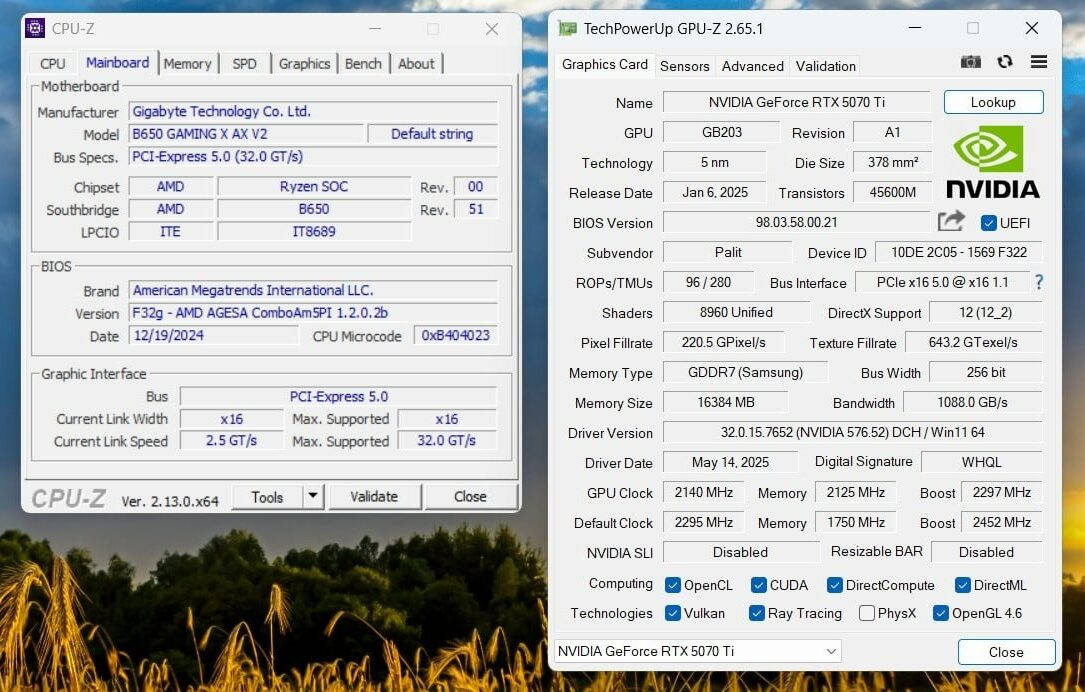Open the SPD tab in CPU-Z
1085x692 pixels.
(x=244, y=64)
